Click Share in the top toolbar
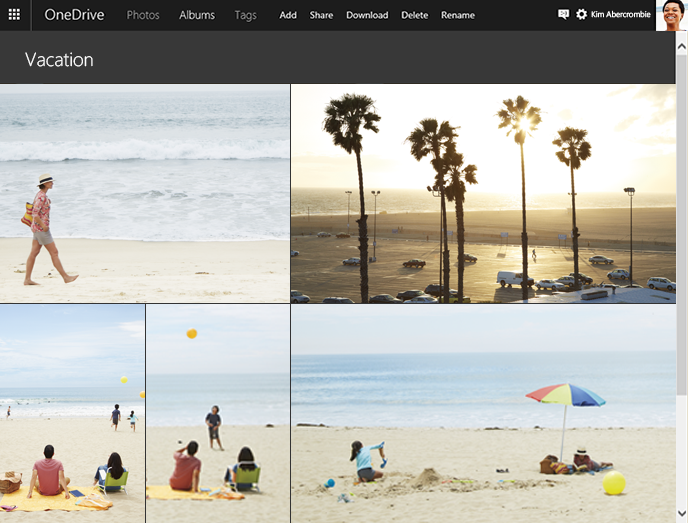 pos(321,15)
